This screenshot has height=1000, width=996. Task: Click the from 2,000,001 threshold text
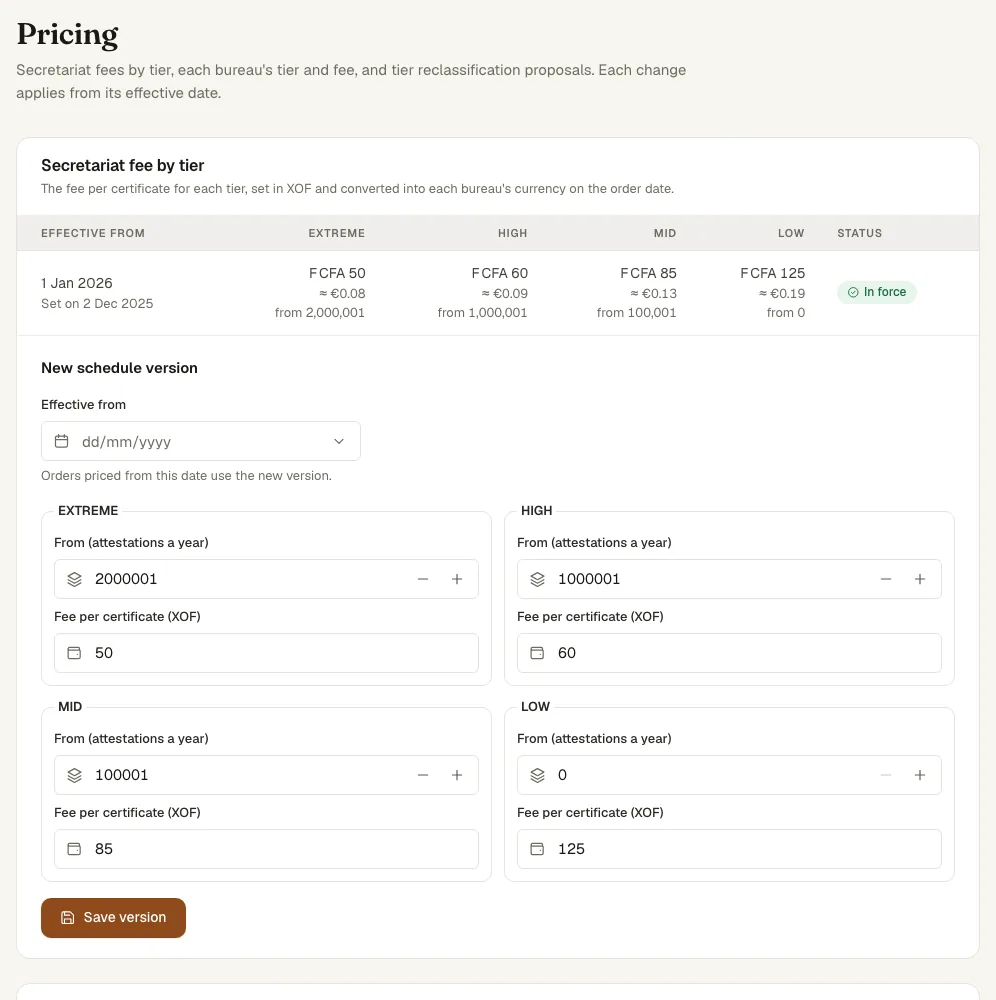point(320,312)
